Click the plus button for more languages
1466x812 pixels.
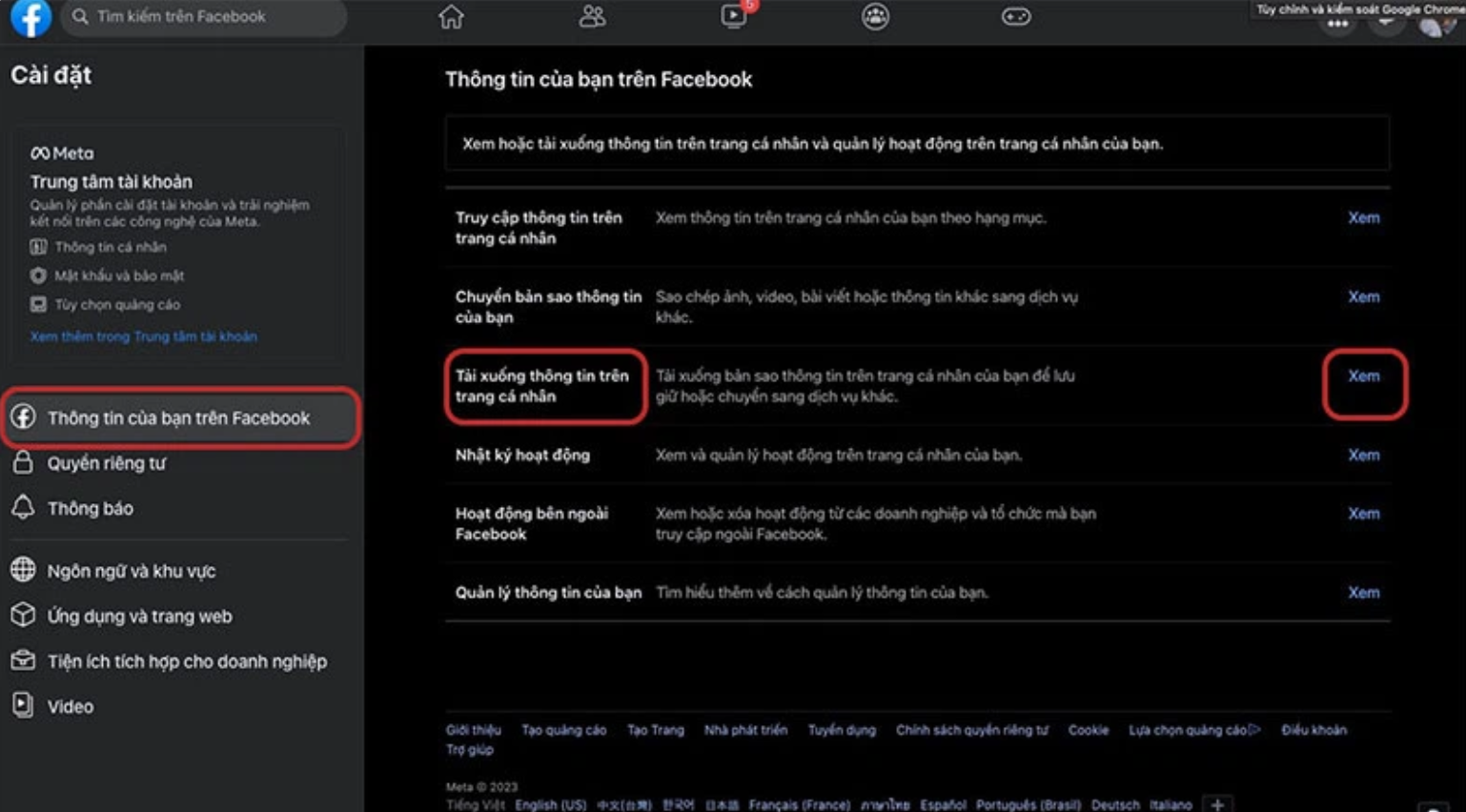(x=1217, y=804)
